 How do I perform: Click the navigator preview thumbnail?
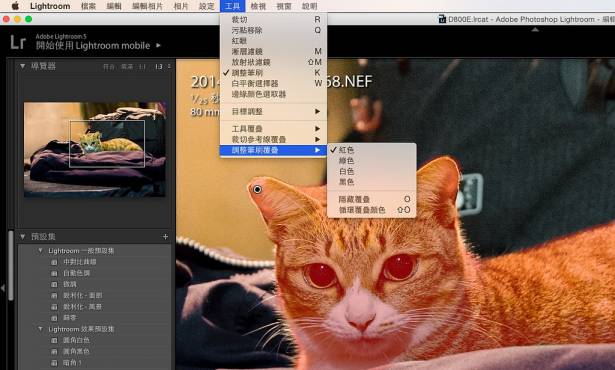[95, 149]
